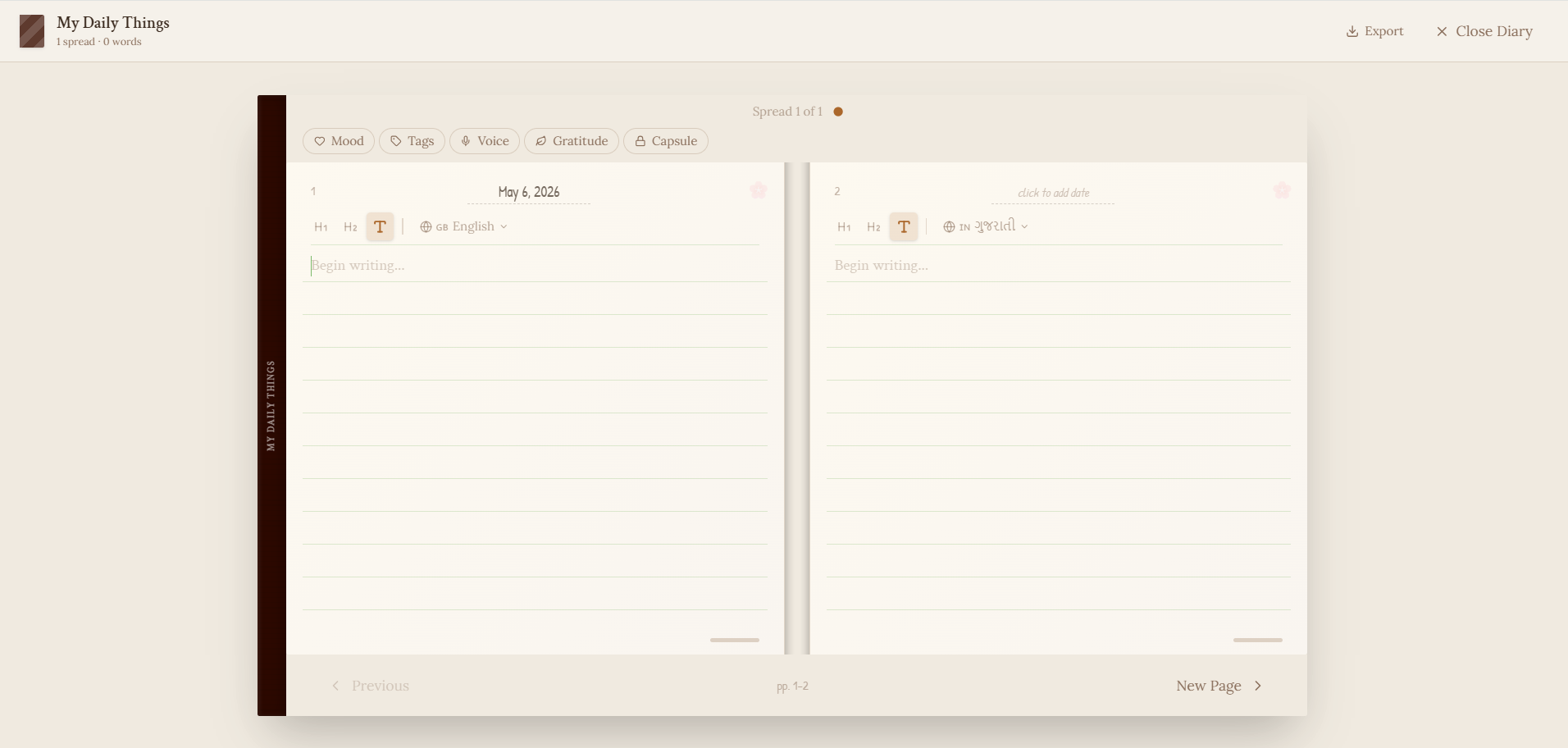The image size is (1568, 748).
Task: Open the English language dropdown
Action: [x=463, y=226]
